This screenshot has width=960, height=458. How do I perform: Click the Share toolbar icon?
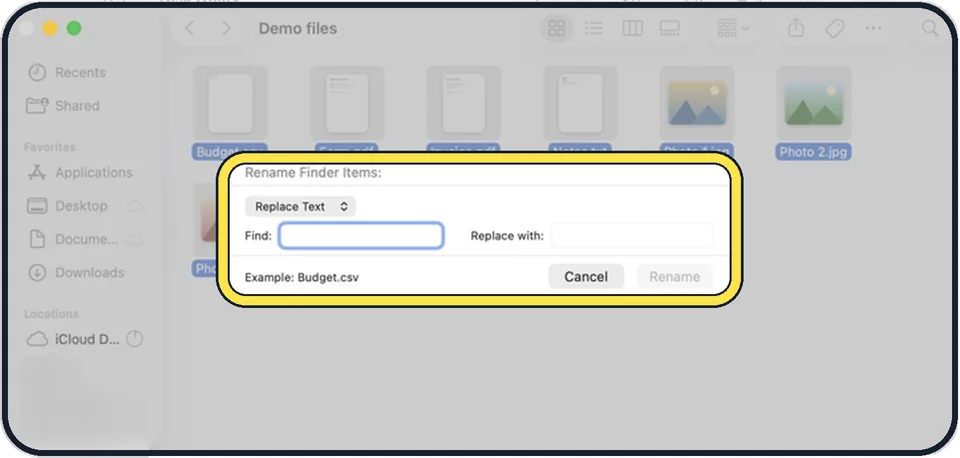(795, 28)
